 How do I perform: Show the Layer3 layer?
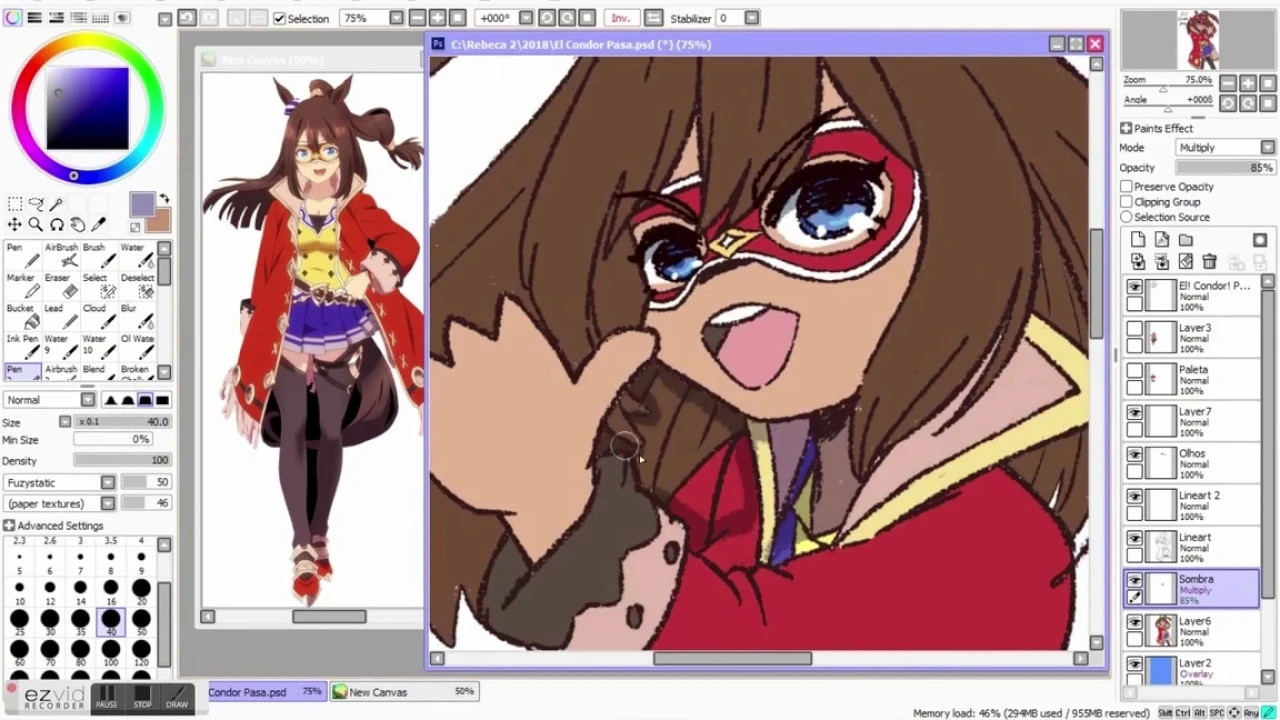click(1134, 329)
